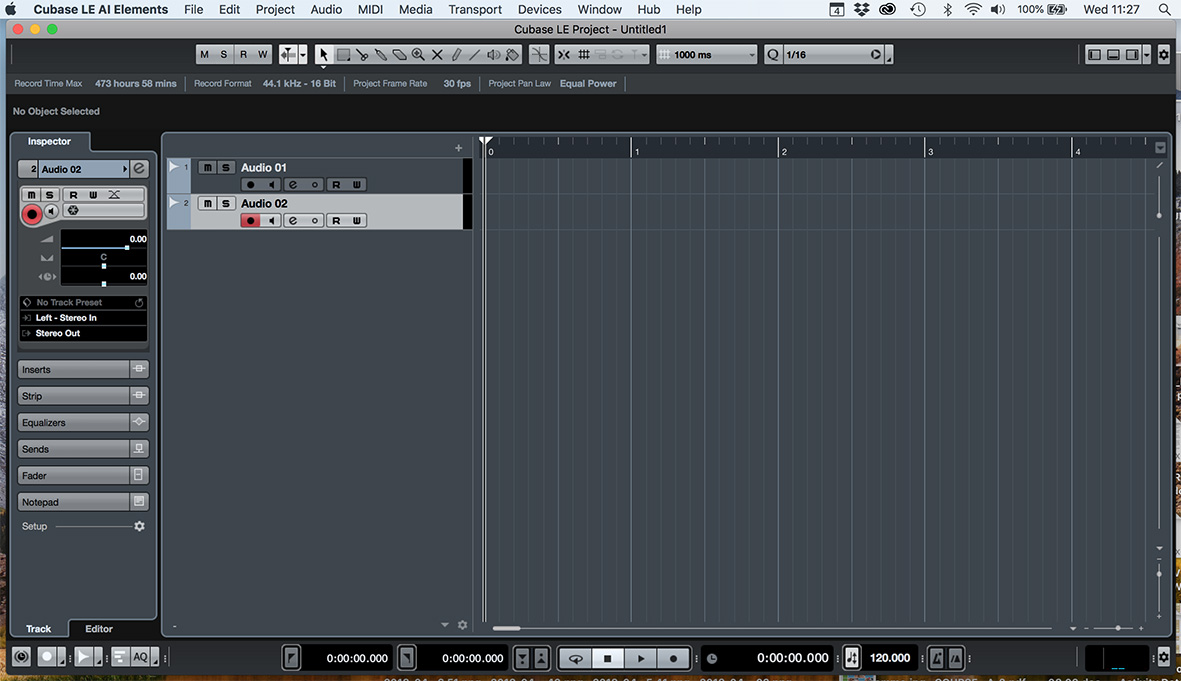
Task: Select the Split scissors tool
Action: (362, 55)
